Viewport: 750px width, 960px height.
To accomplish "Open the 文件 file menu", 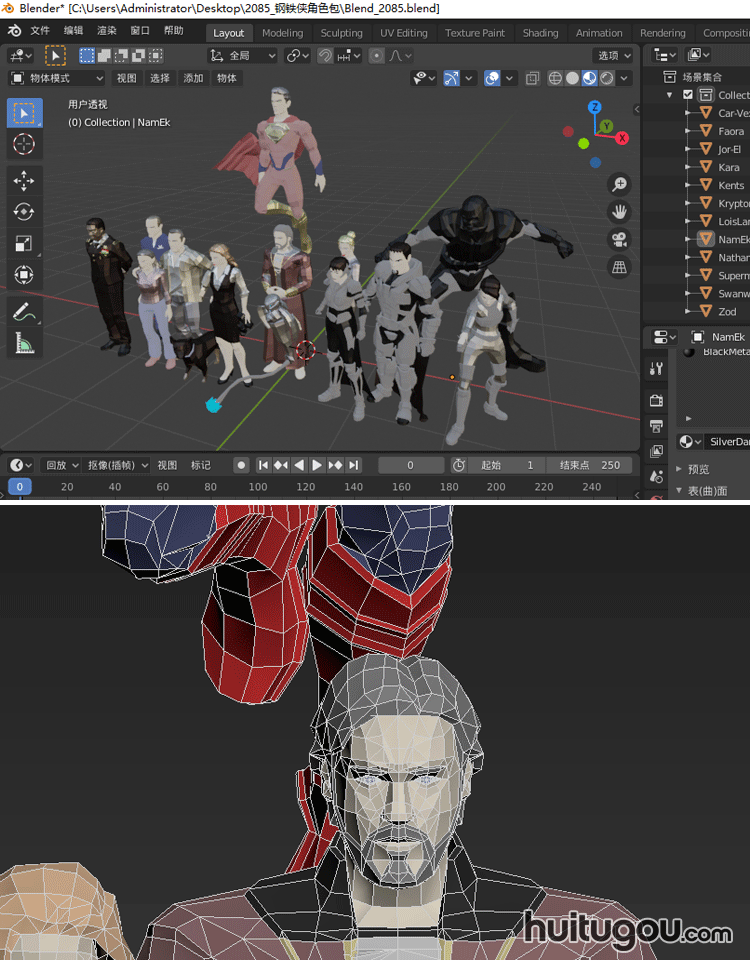I will (40, 31).
